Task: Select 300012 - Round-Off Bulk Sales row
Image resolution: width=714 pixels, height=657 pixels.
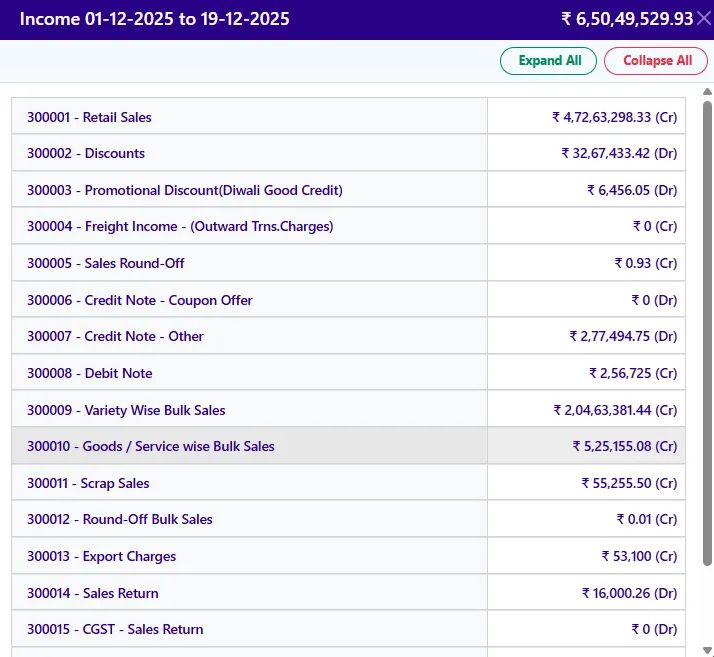Action: pos(348,519)
